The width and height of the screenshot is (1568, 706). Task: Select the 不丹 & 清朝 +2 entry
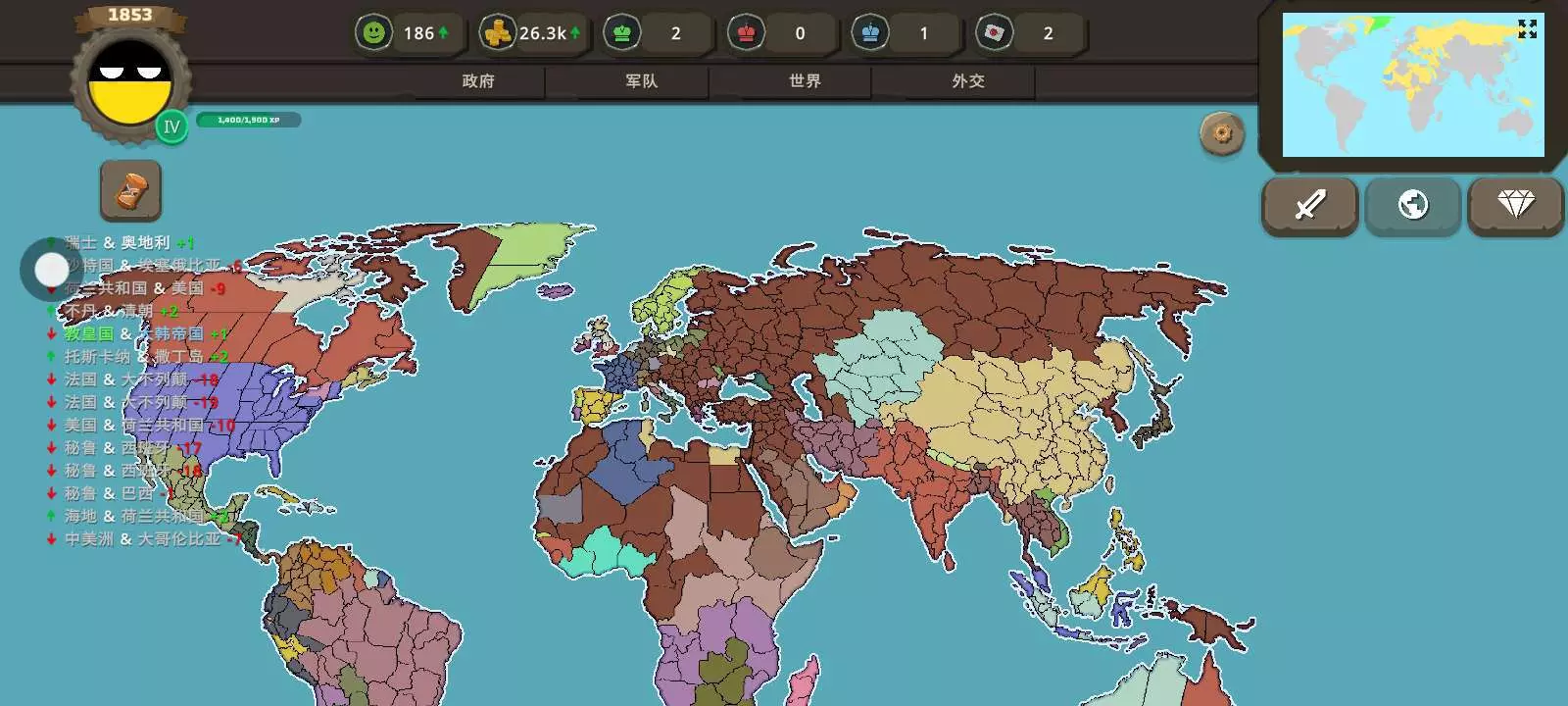(x=113, y=311)
